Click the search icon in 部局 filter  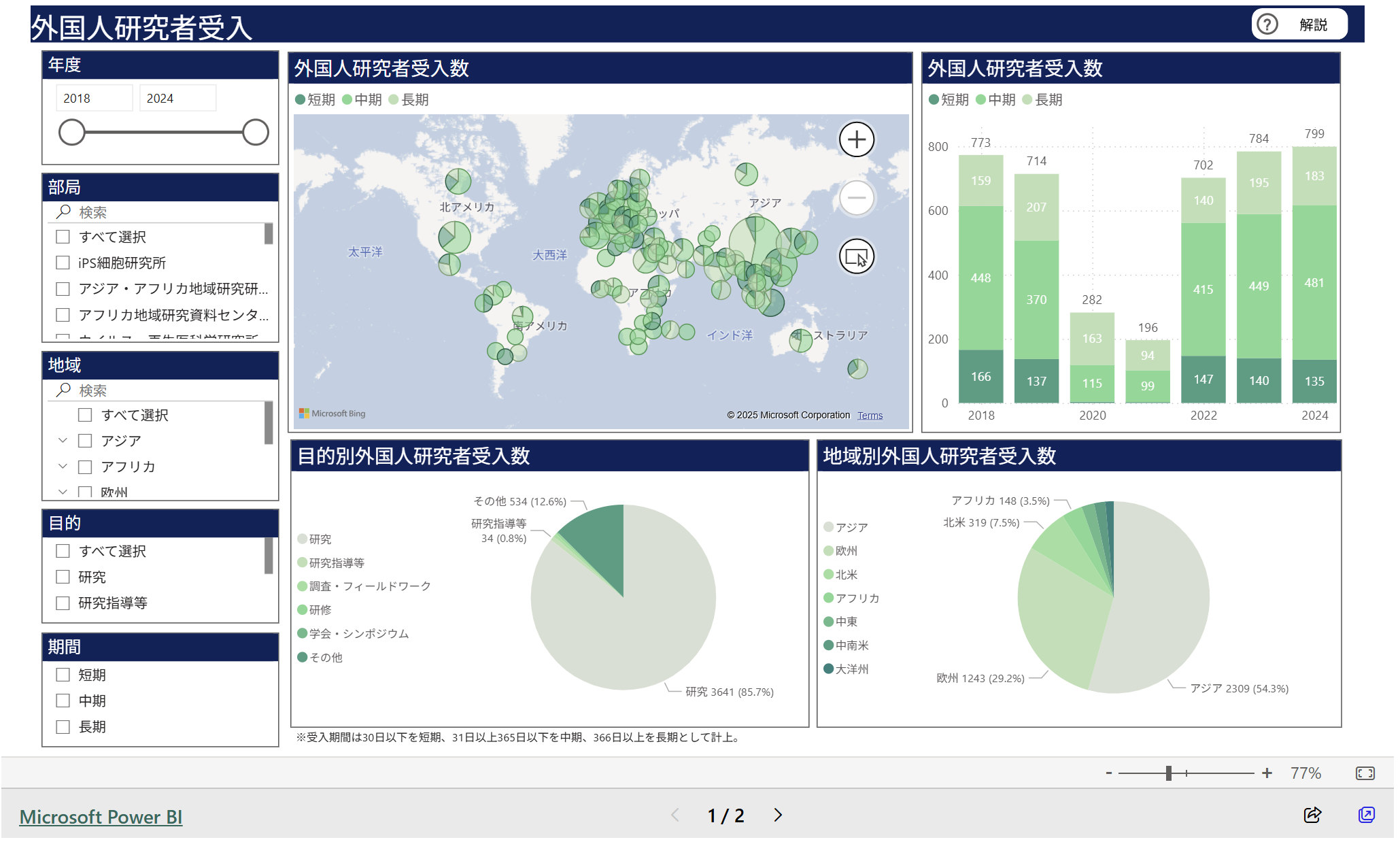pyautogui.click(x=63, y=212)
